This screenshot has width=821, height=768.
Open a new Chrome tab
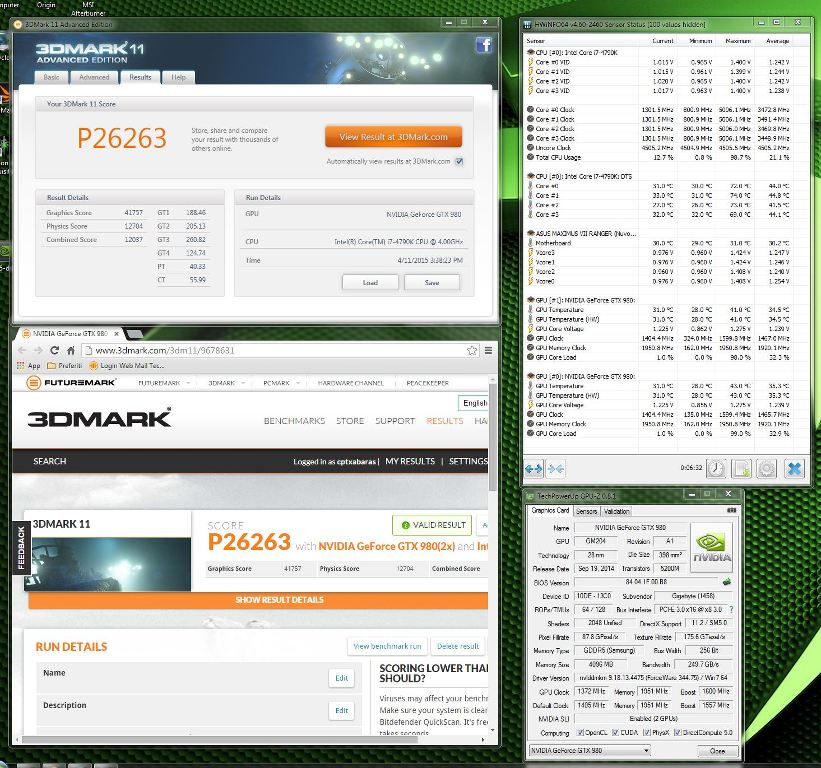[x=134, y=333]
